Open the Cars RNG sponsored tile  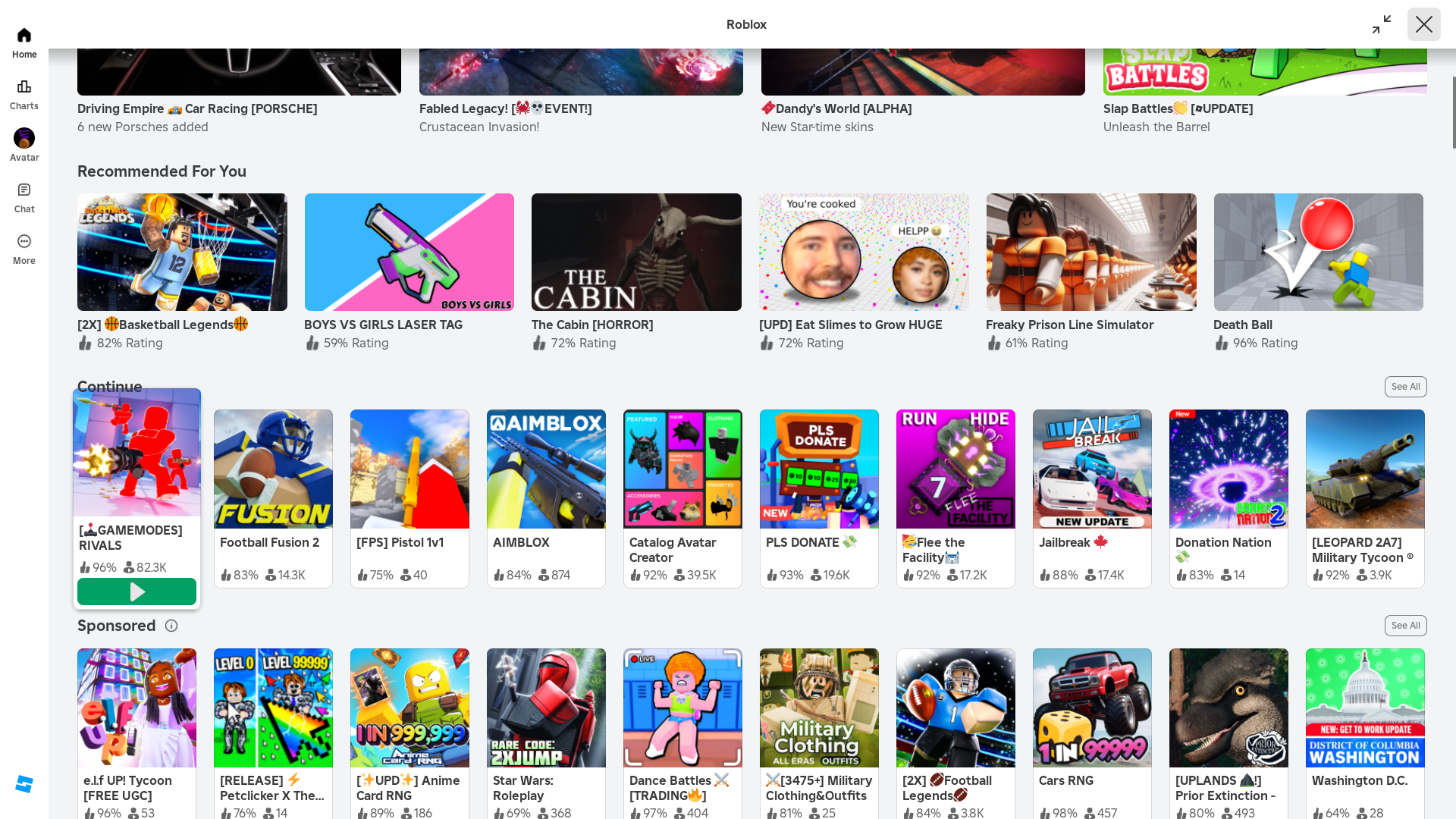(x=1091, y=708)
